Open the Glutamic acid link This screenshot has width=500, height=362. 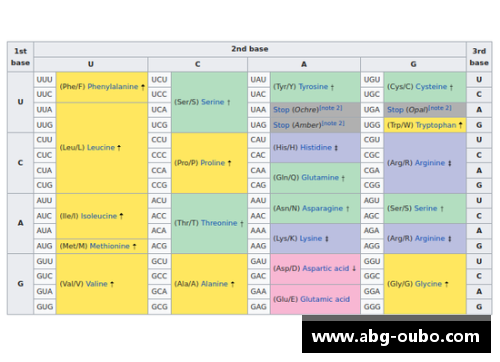(325, 299)
